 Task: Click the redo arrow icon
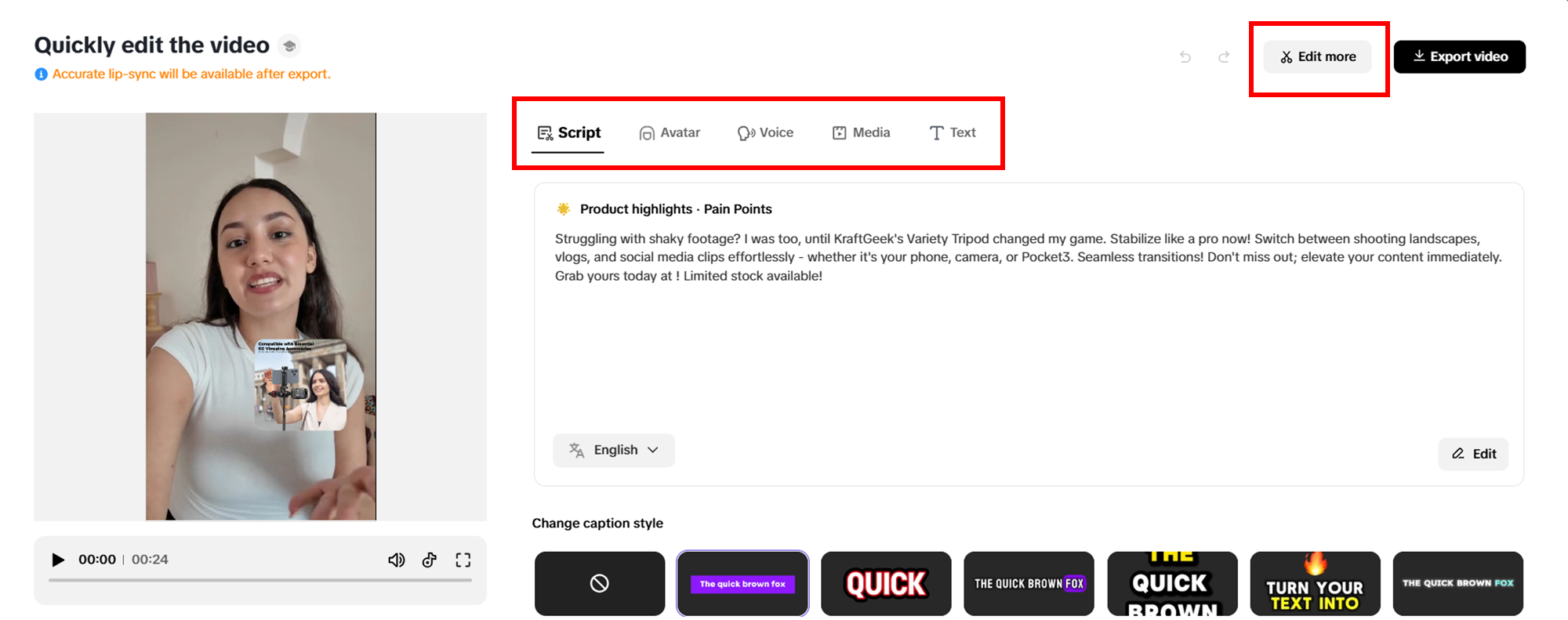tap(1224, 56)
